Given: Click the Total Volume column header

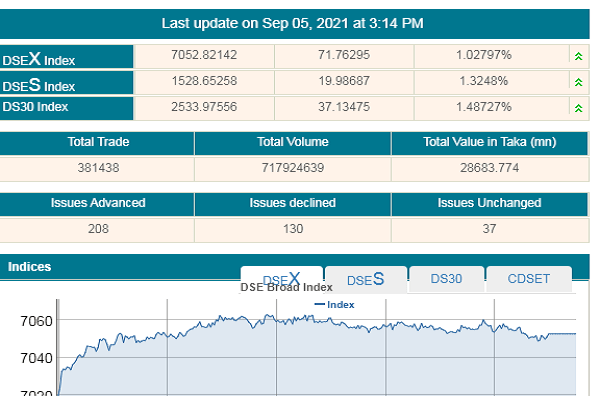Looking at the screenshot, I should pos(293,142).
